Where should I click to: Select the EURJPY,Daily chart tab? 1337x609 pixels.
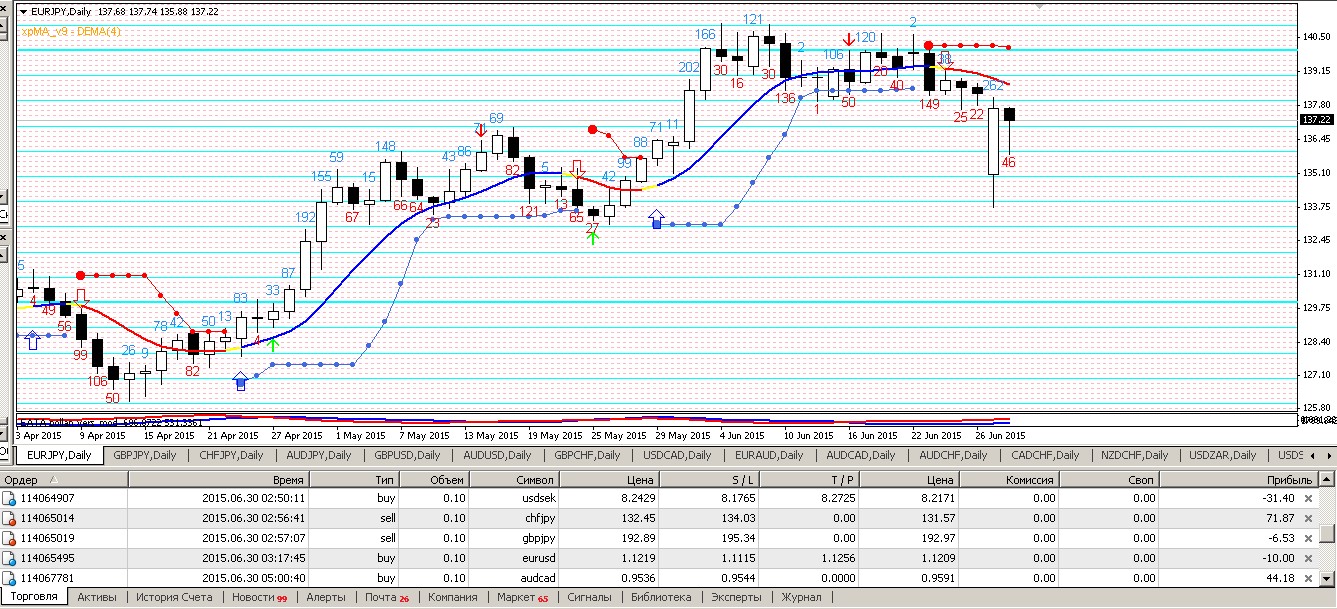coord(58,455)
